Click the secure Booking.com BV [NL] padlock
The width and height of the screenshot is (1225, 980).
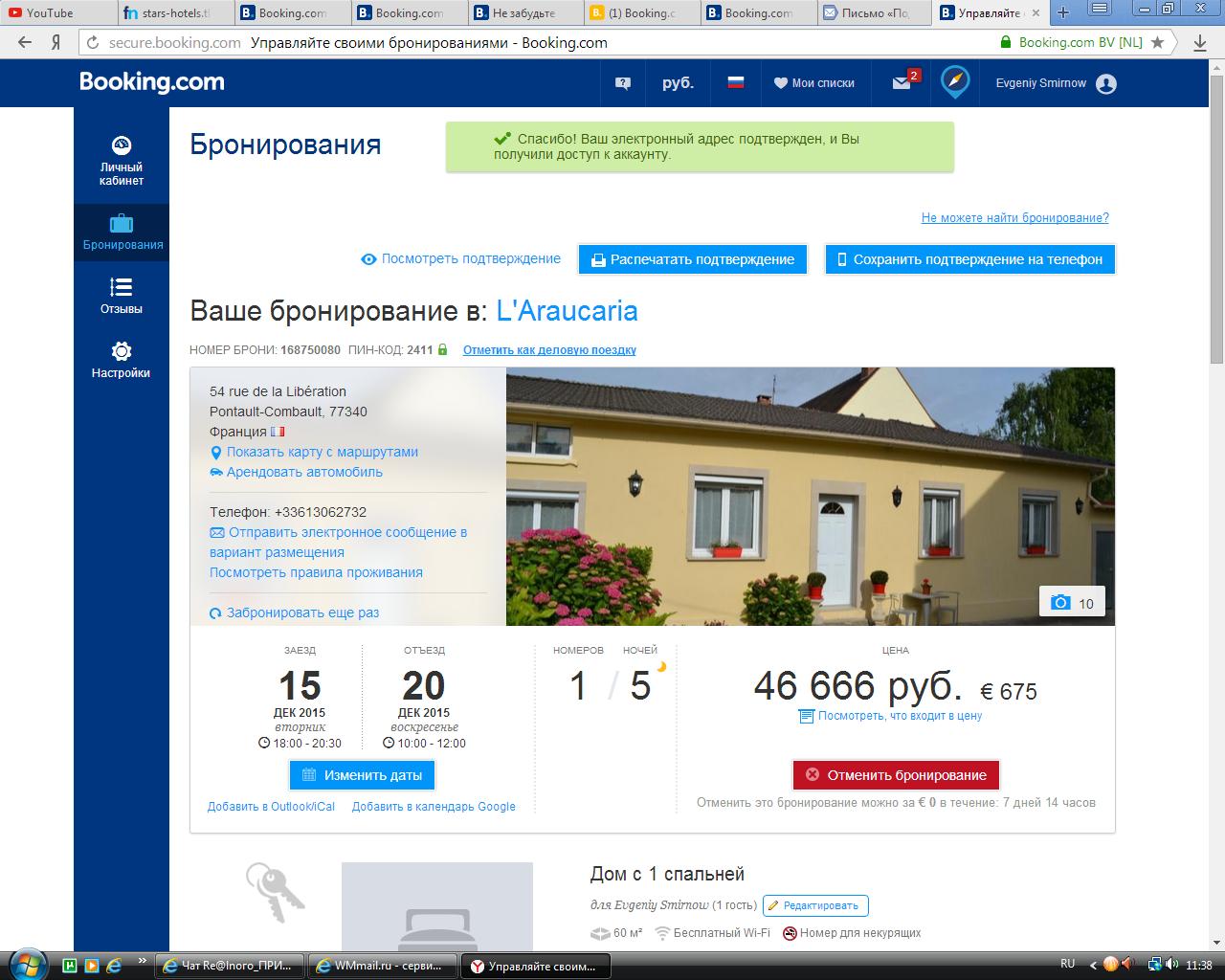(x=1005, y=42)
